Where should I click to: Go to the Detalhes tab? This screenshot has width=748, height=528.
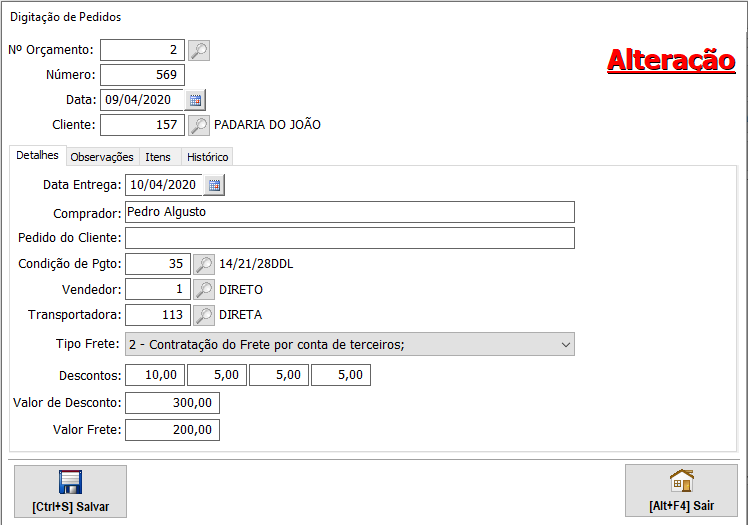point(38,156)
